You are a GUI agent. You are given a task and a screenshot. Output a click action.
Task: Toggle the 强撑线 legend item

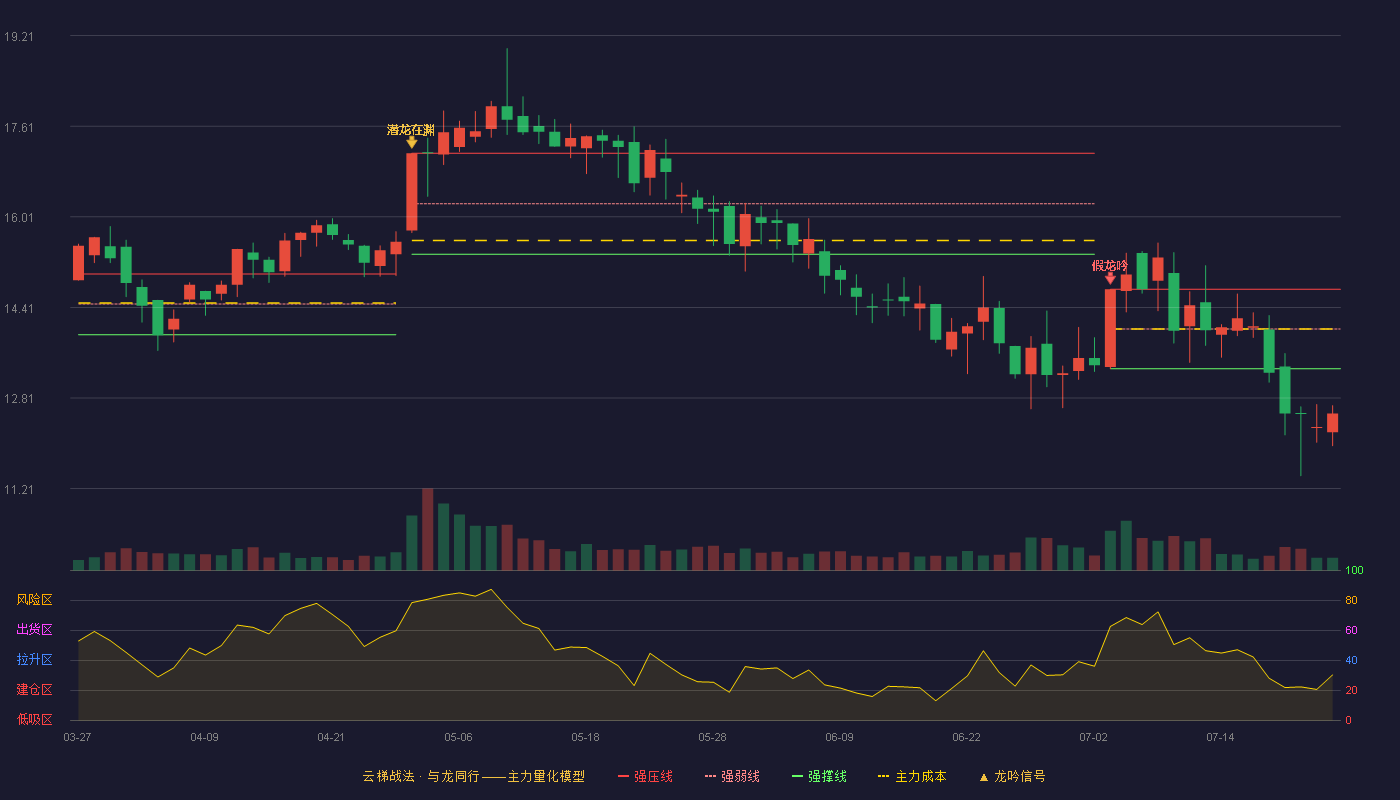point(819,776)
